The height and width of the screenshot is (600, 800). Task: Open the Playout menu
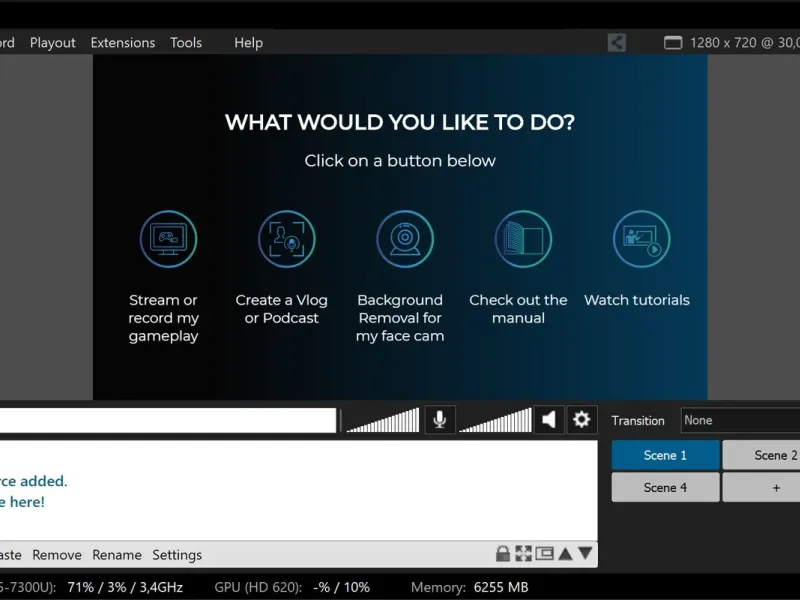pyautogui.click(x=53, y=43)
